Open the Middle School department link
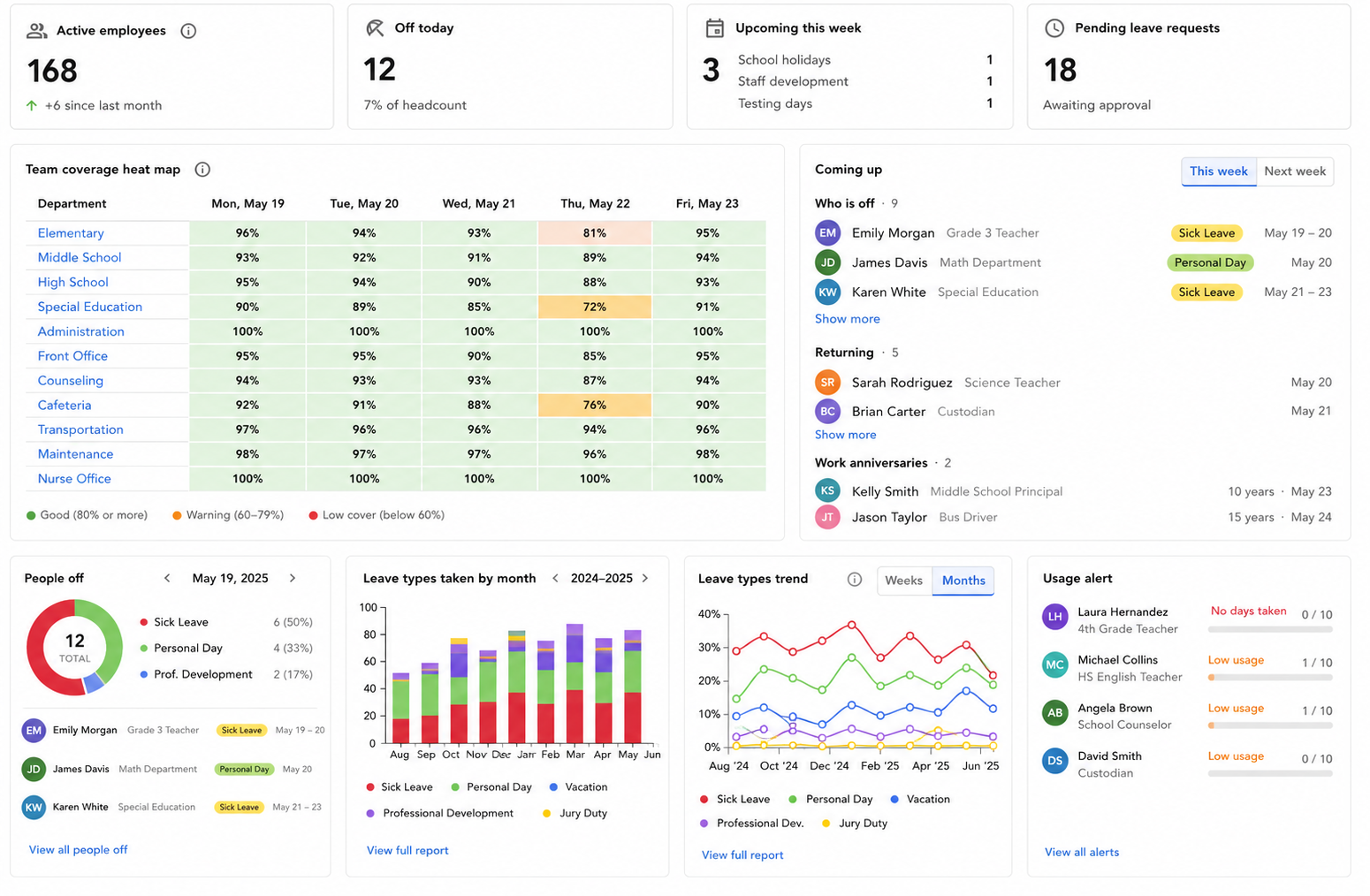The width and height of the screenshot is (1370, 896). coord(80,257)
